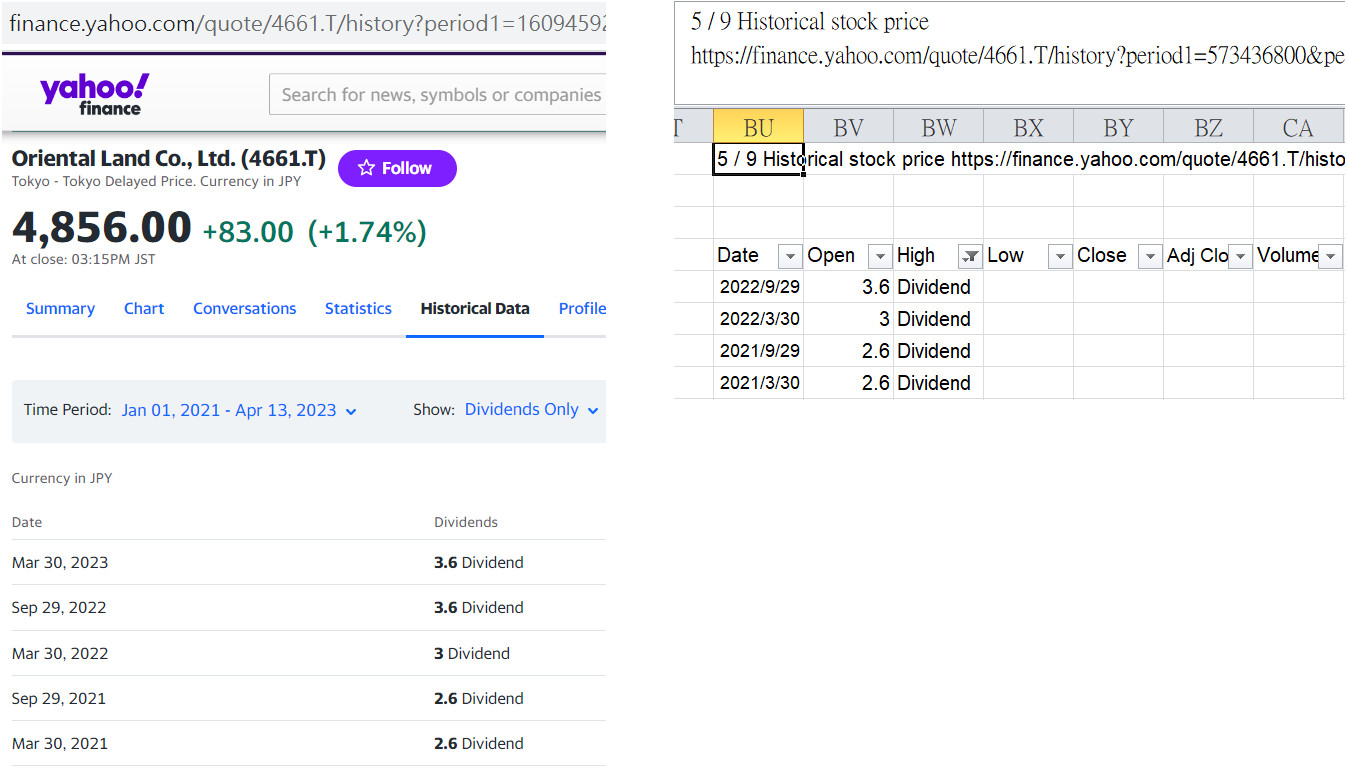Select the spreadsheet cell containing value 3.6

[x=849, y=287]
